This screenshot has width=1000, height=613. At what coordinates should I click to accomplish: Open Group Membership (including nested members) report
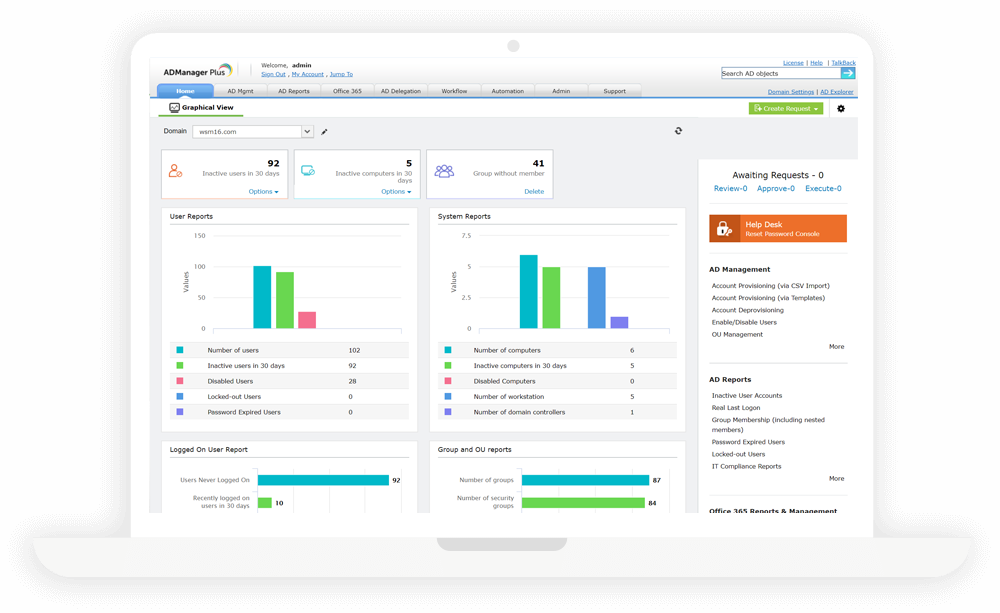(x=768, y=425)
